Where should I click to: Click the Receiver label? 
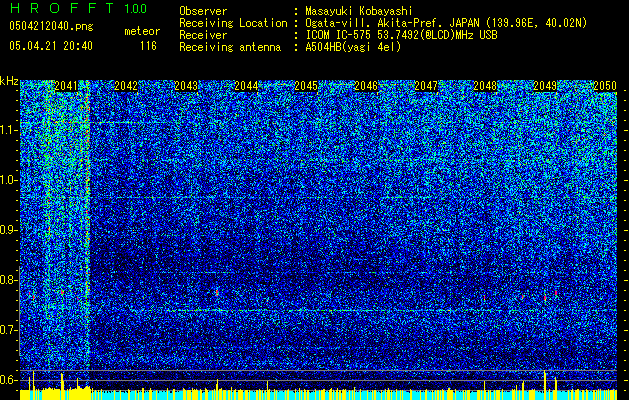pos(203,35)
